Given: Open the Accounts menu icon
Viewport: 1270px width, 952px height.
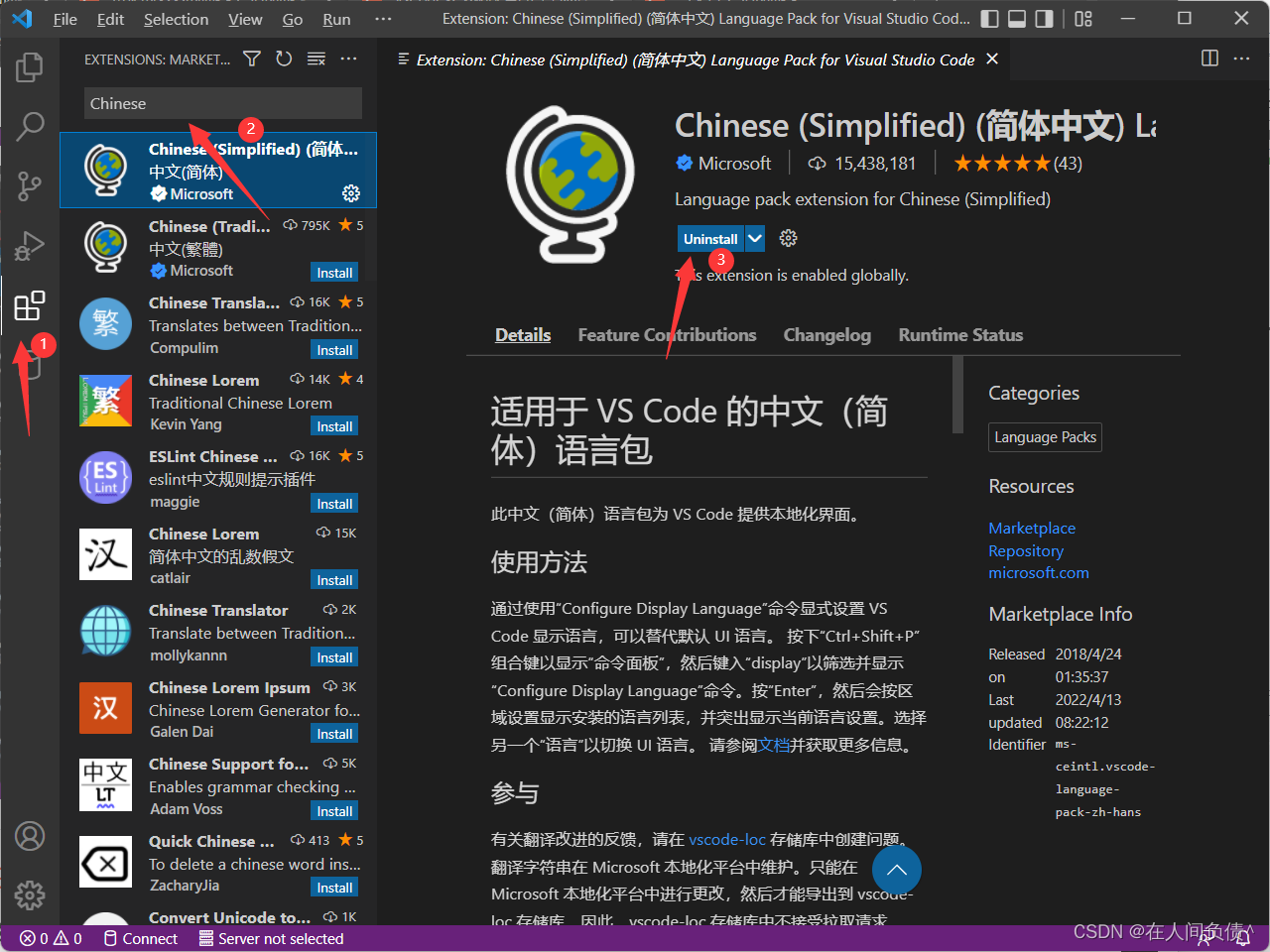Looking at the screenshot, I should pos(30,836).
